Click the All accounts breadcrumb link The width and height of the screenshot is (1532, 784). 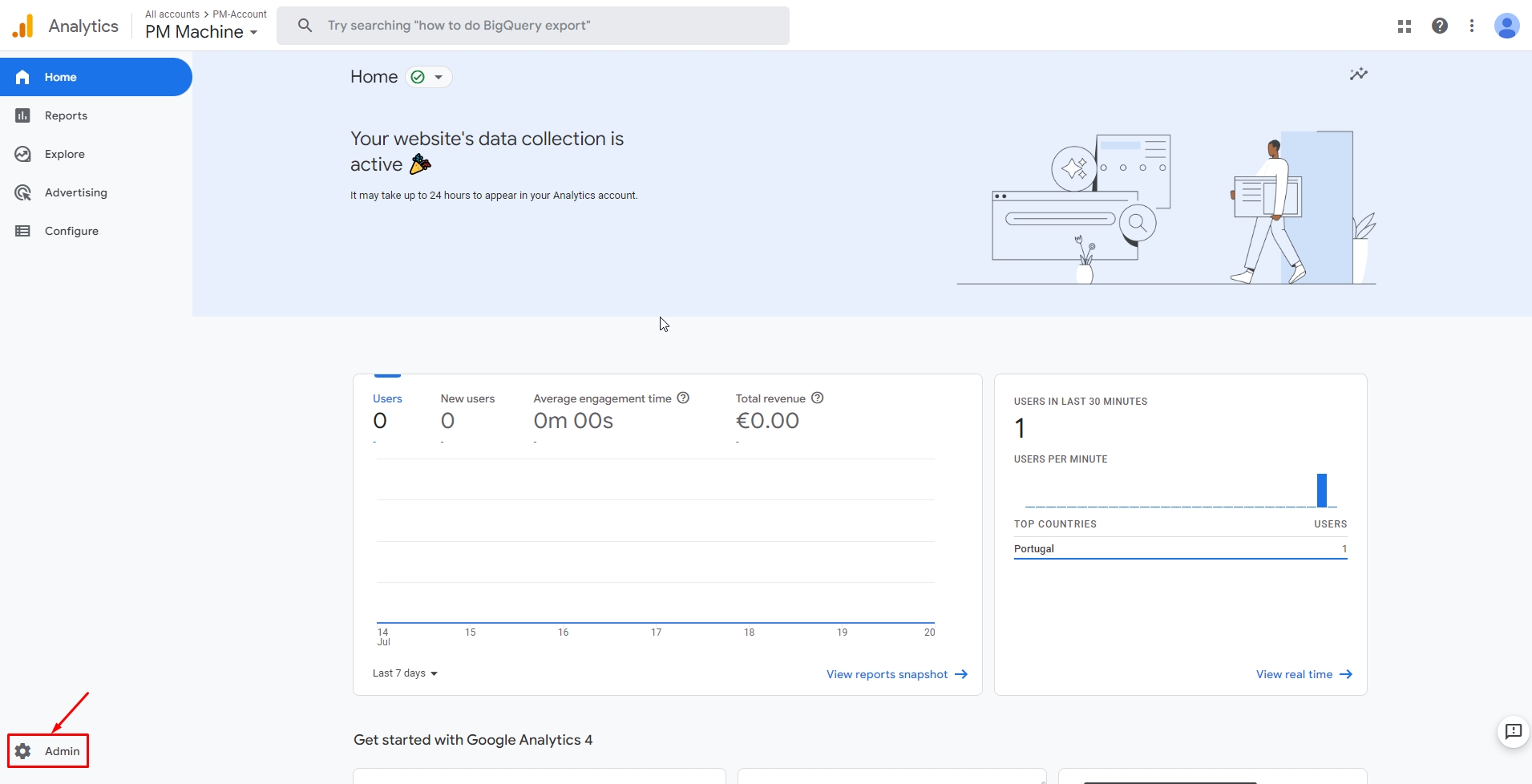pos(172,14)
